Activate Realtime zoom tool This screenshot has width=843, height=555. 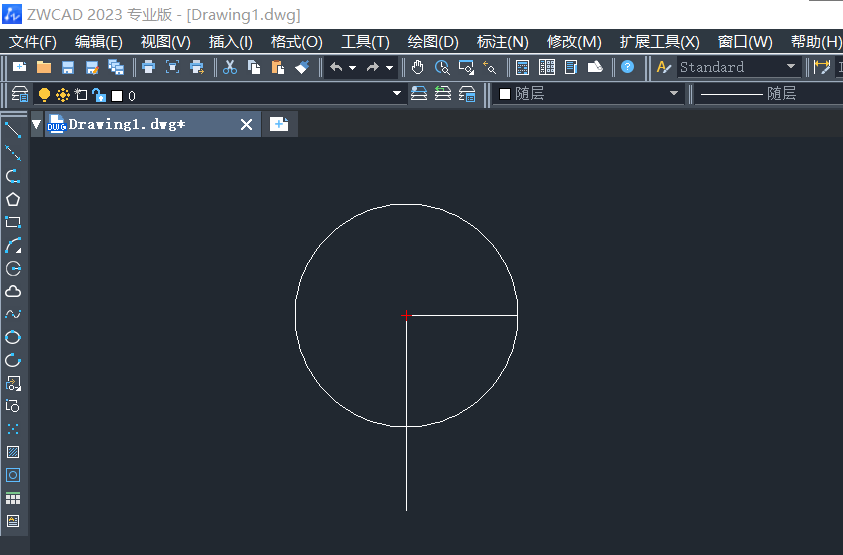442,67
